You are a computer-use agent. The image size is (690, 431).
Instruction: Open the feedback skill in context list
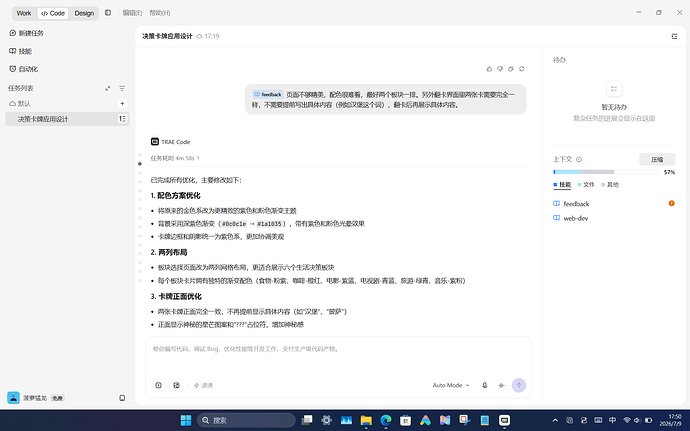(571, 204)
